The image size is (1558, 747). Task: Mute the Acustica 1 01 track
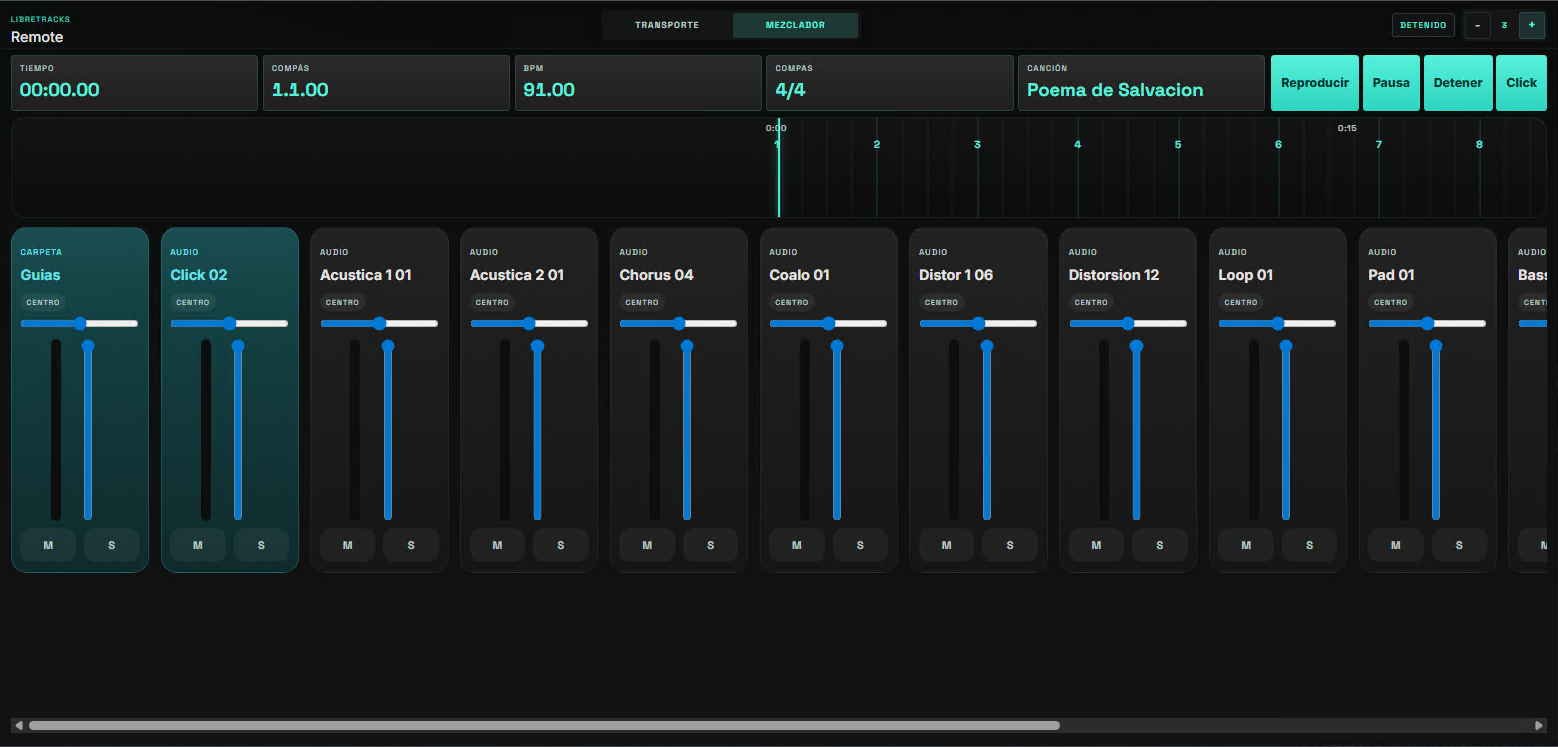[x=347, y=545]
